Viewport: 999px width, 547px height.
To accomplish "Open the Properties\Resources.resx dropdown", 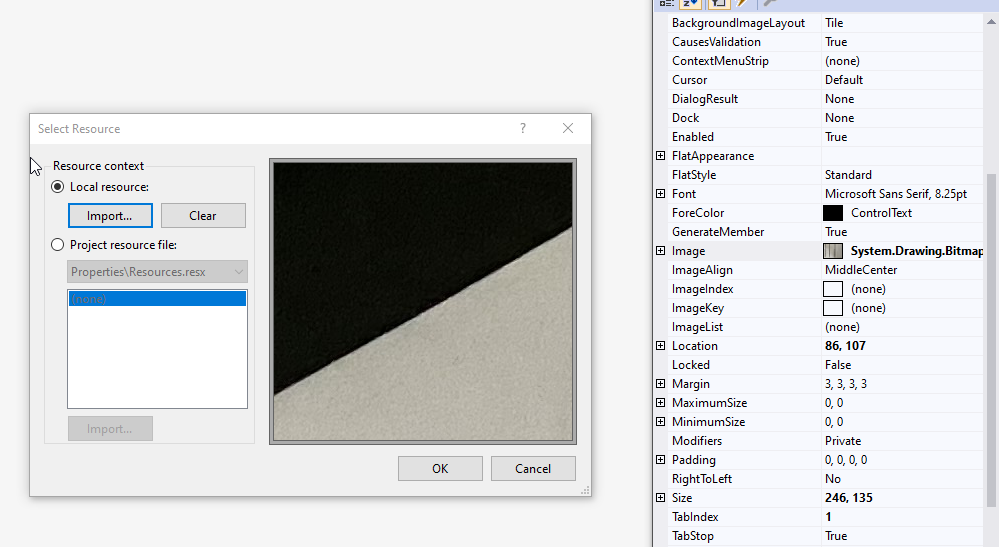I will pyautogui.click(x=157, y=272).
